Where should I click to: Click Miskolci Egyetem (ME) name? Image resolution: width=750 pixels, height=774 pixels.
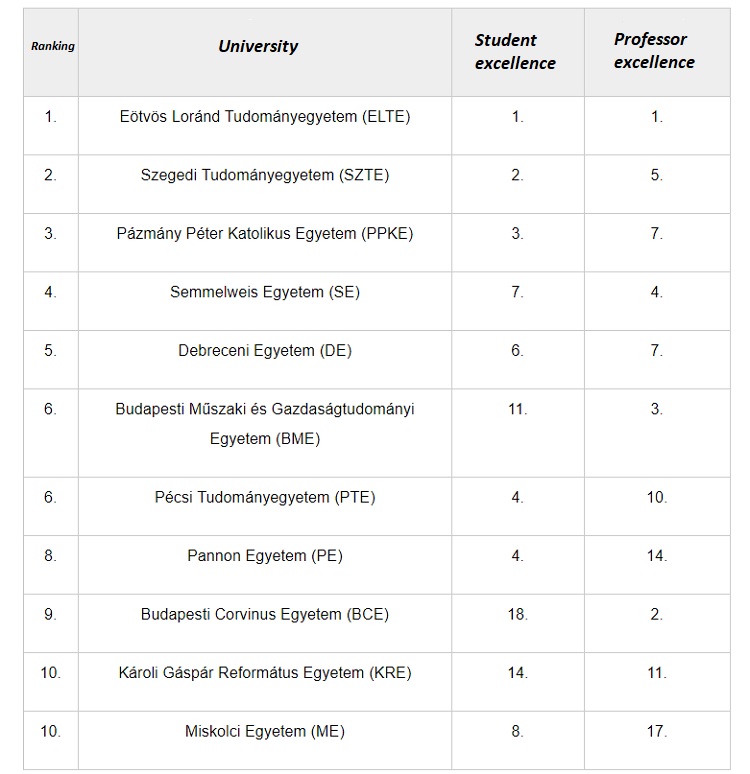click(265, 731)
